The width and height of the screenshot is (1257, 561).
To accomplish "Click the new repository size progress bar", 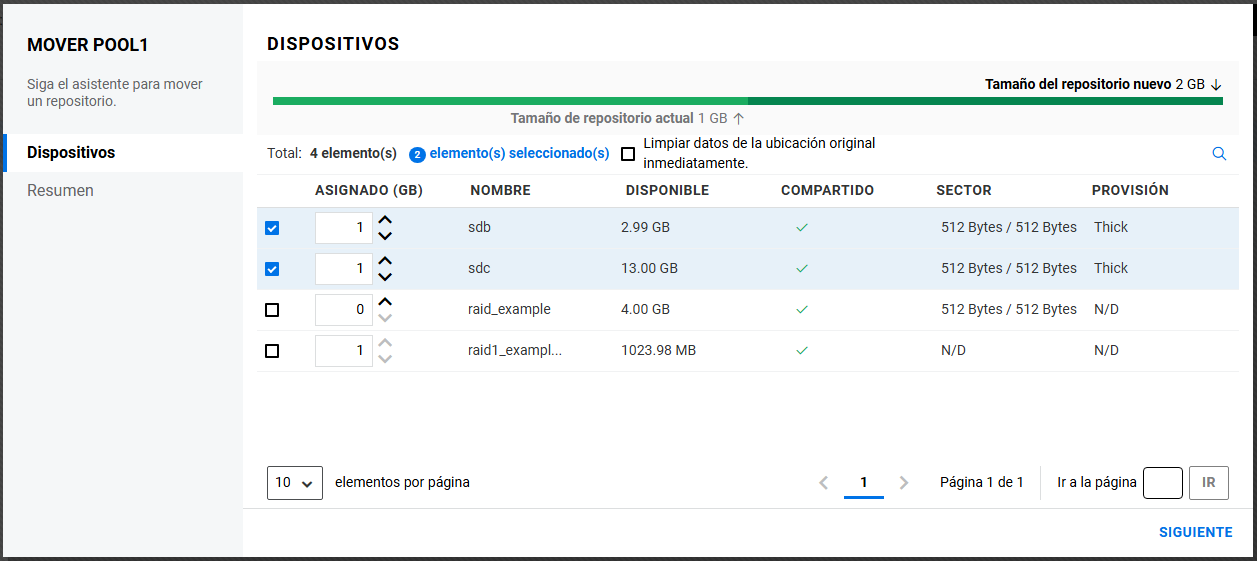I will [984, 101].
